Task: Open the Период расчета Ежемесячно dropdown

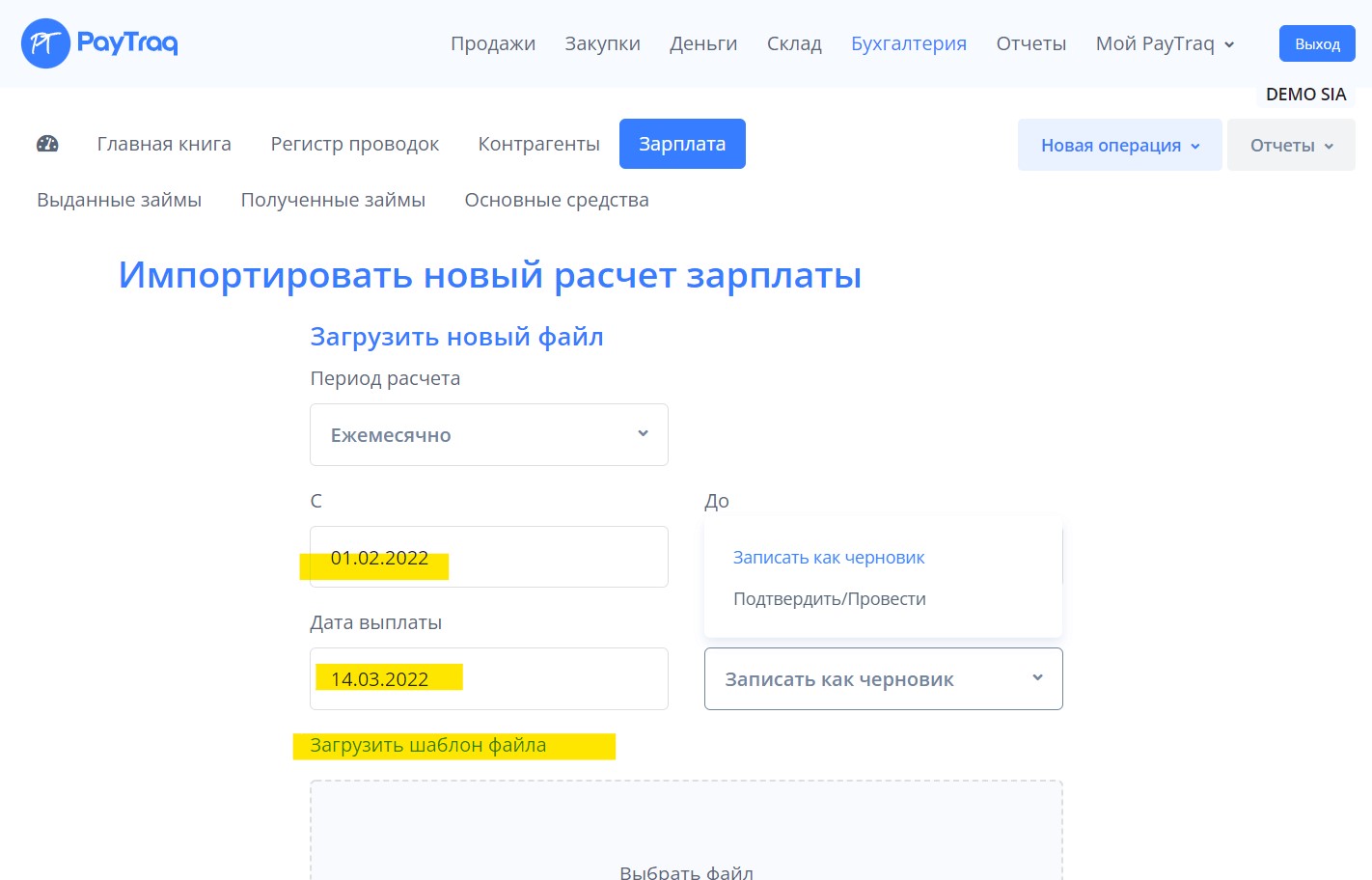Action: 489,435
